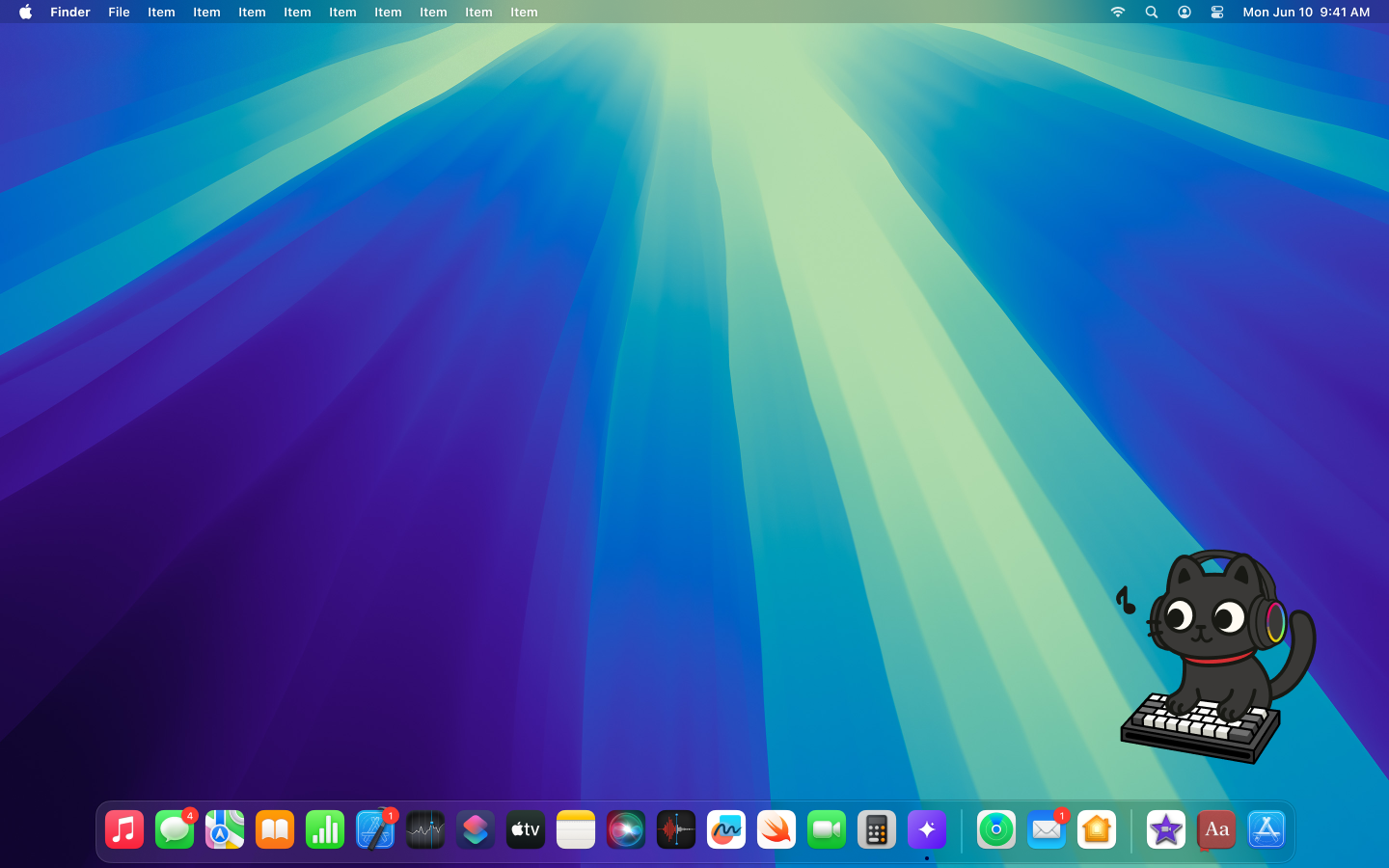The width and height of the screenshot is (1389, 868).
Task: Open the Finder menu
Action: tap(70, 12)
